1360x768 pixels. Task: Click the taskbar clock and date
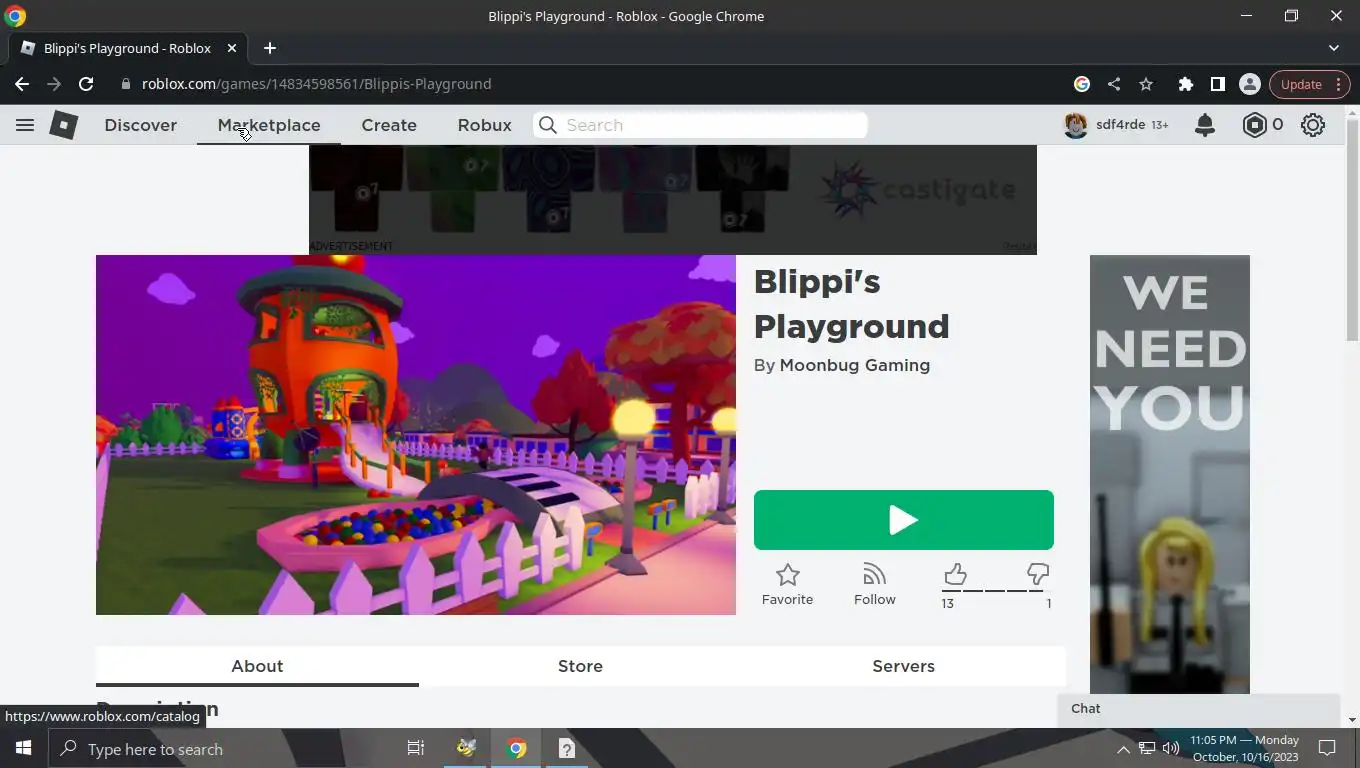point(1244,748)
